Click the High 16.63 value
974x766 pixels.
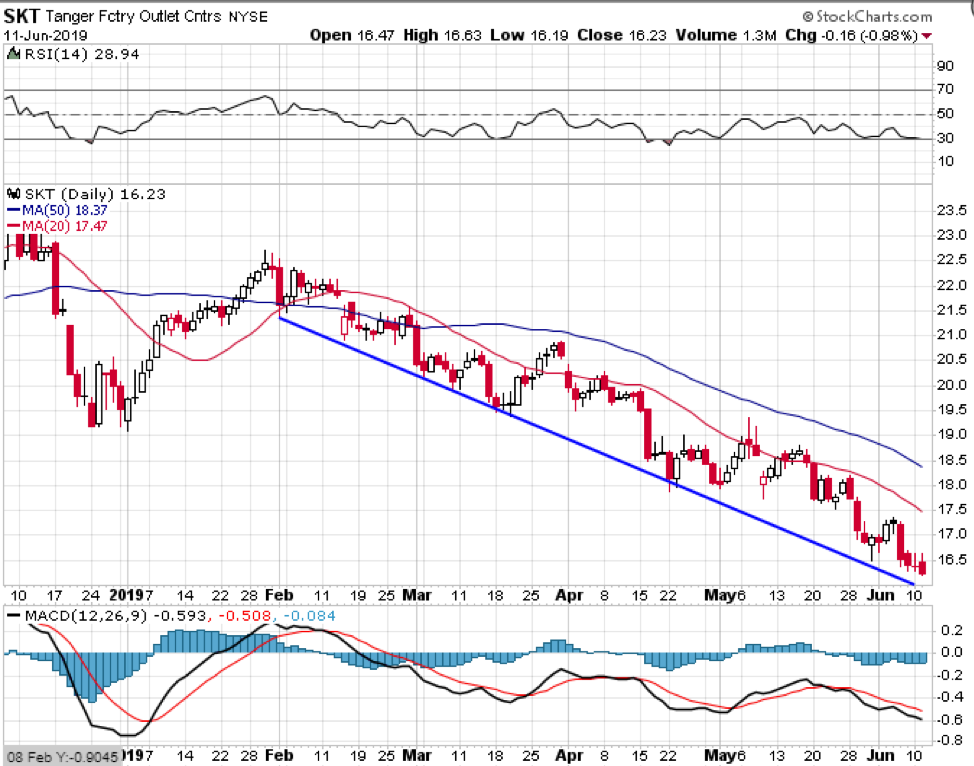coord(442,35)
